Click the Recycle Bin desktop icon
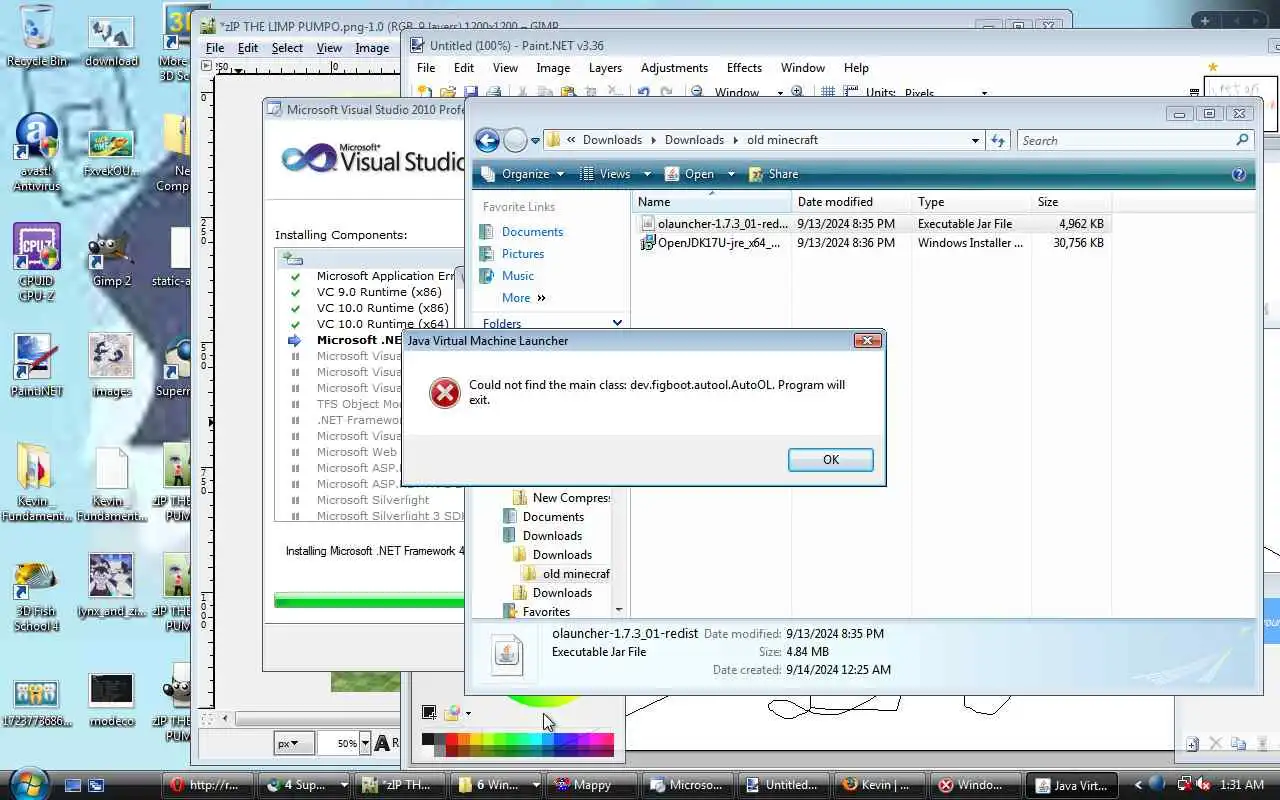 (37, 35)
